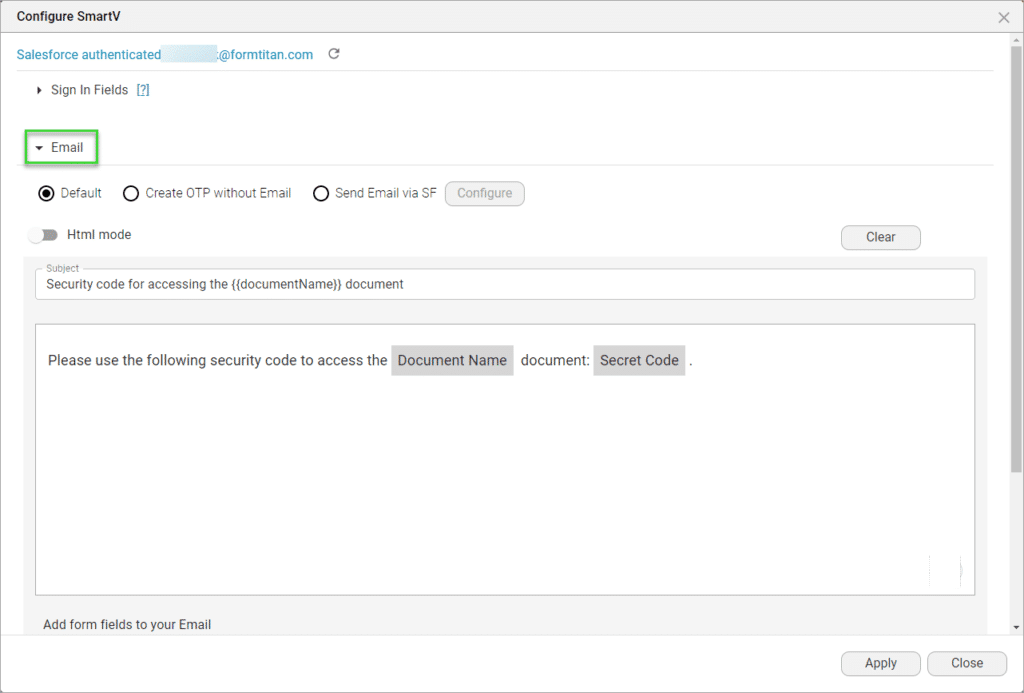Toggle the Html mode switch
The height and width of the screenshot is (693, 1024).
[43, 235]
